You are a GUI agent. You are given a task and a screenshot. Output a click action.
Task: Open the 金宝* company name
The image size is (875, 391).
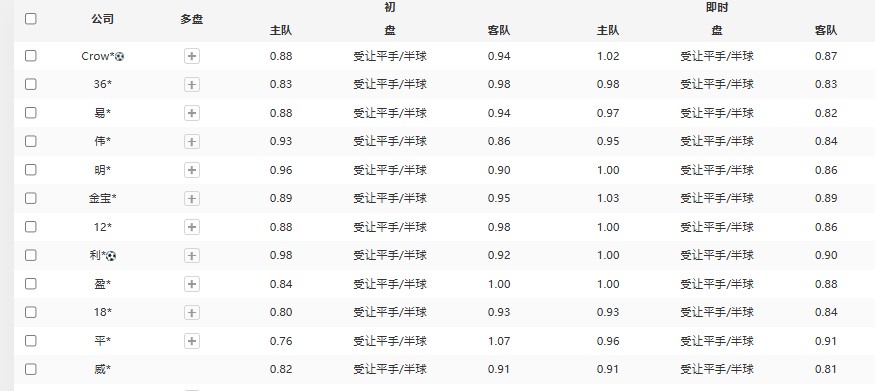[x=103, y=198]
